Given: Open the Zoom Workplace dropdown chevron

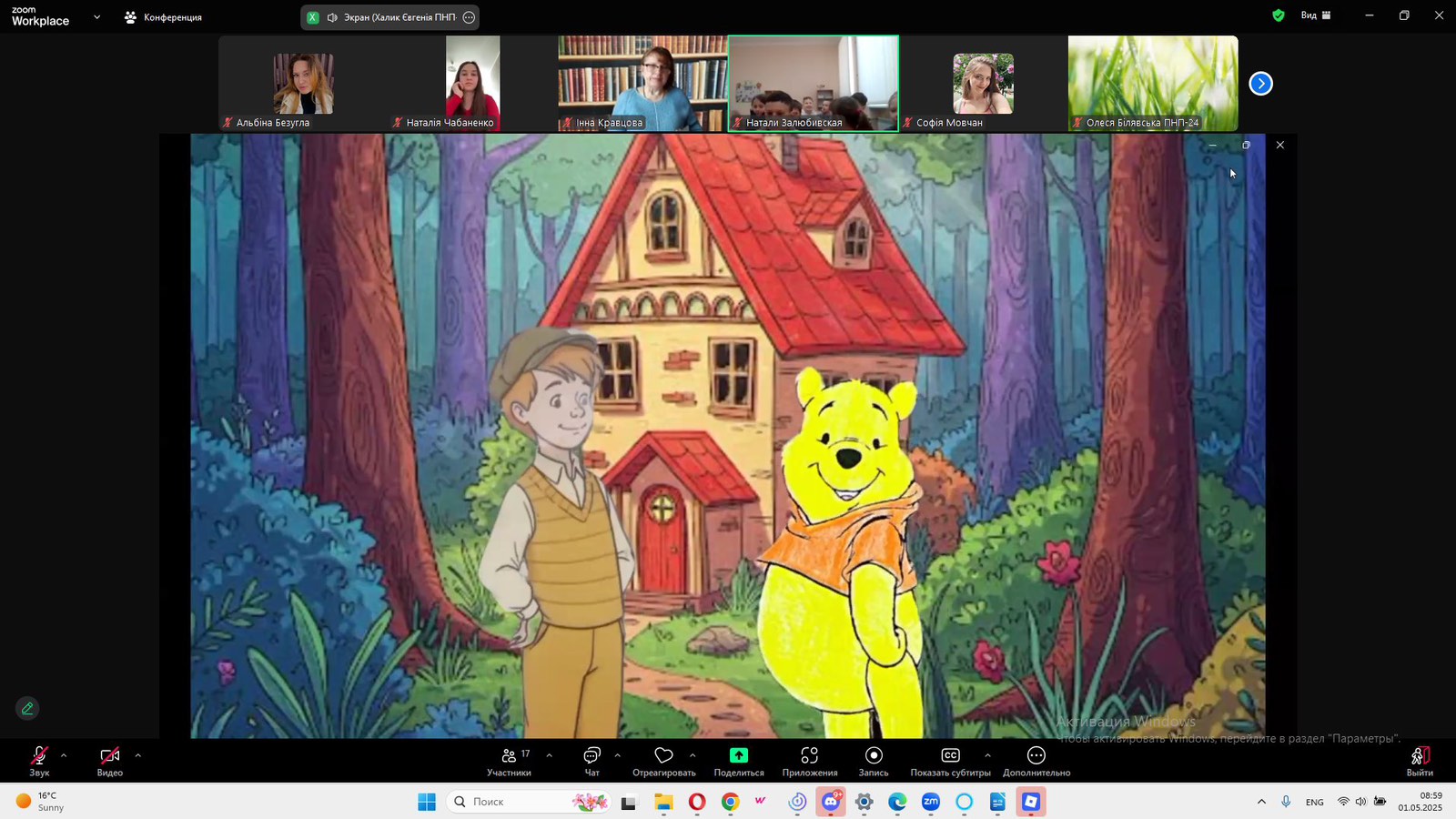Looking at the screenshot, I should point(96,17).
